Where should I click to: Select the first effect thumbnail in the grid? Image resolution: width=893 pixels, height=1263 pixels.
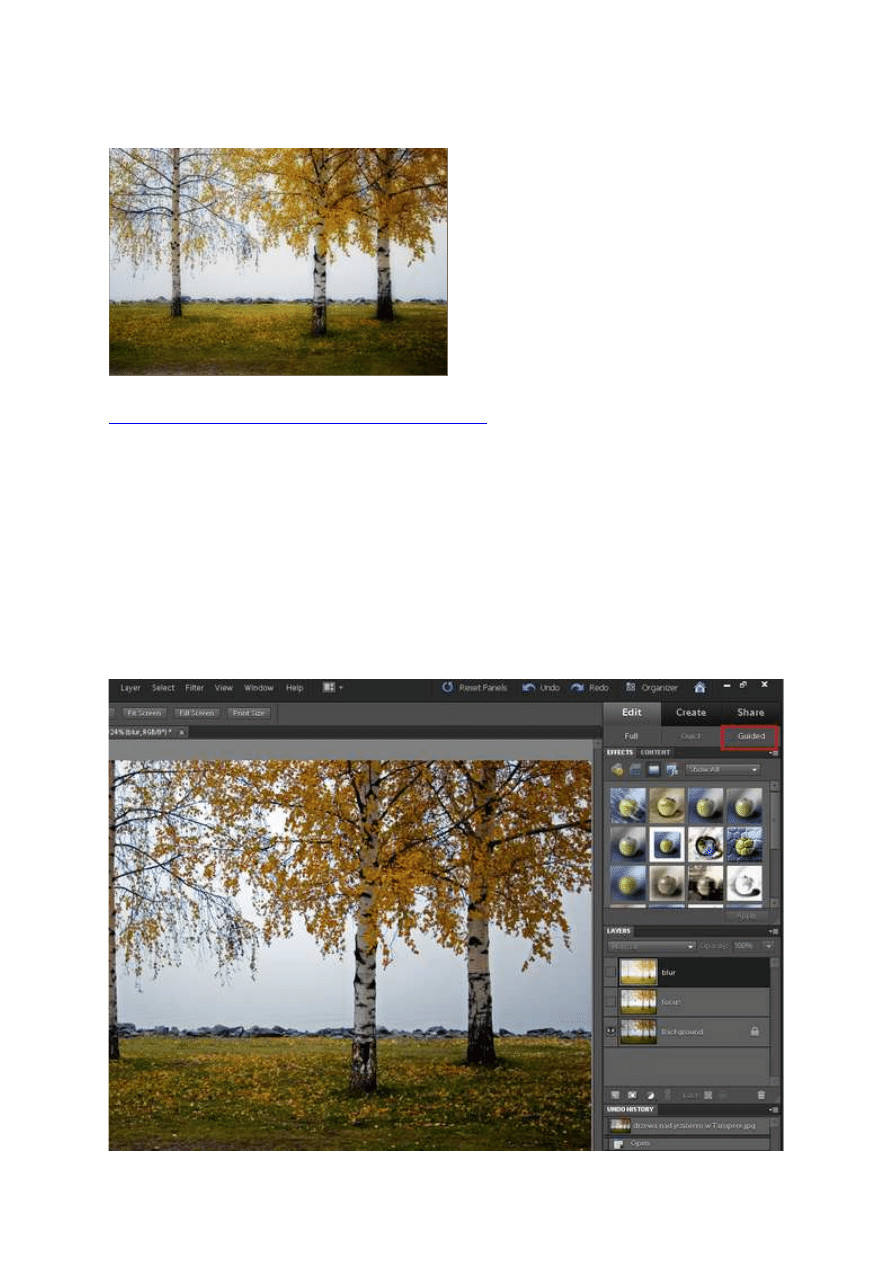626,805
